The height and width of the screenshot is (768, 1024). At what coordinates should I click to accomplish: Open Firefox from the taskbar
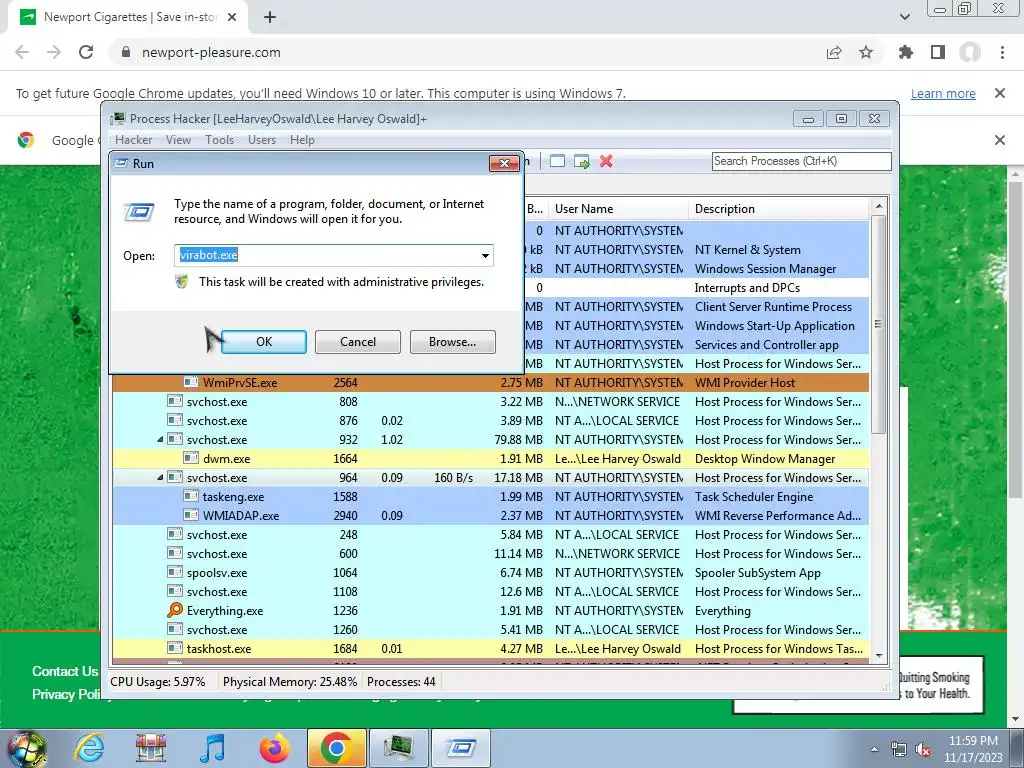pyautogui.click(x=275, y=748)
